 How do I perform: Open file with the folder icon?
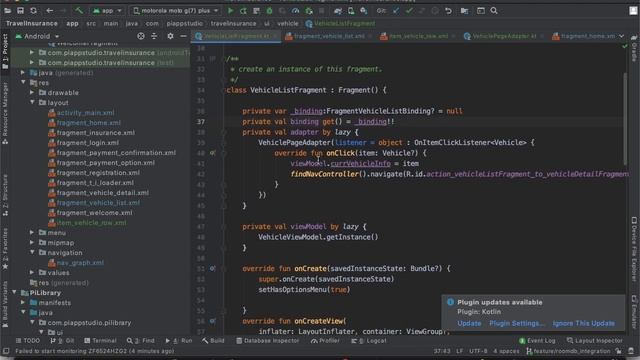click(7, 11)
